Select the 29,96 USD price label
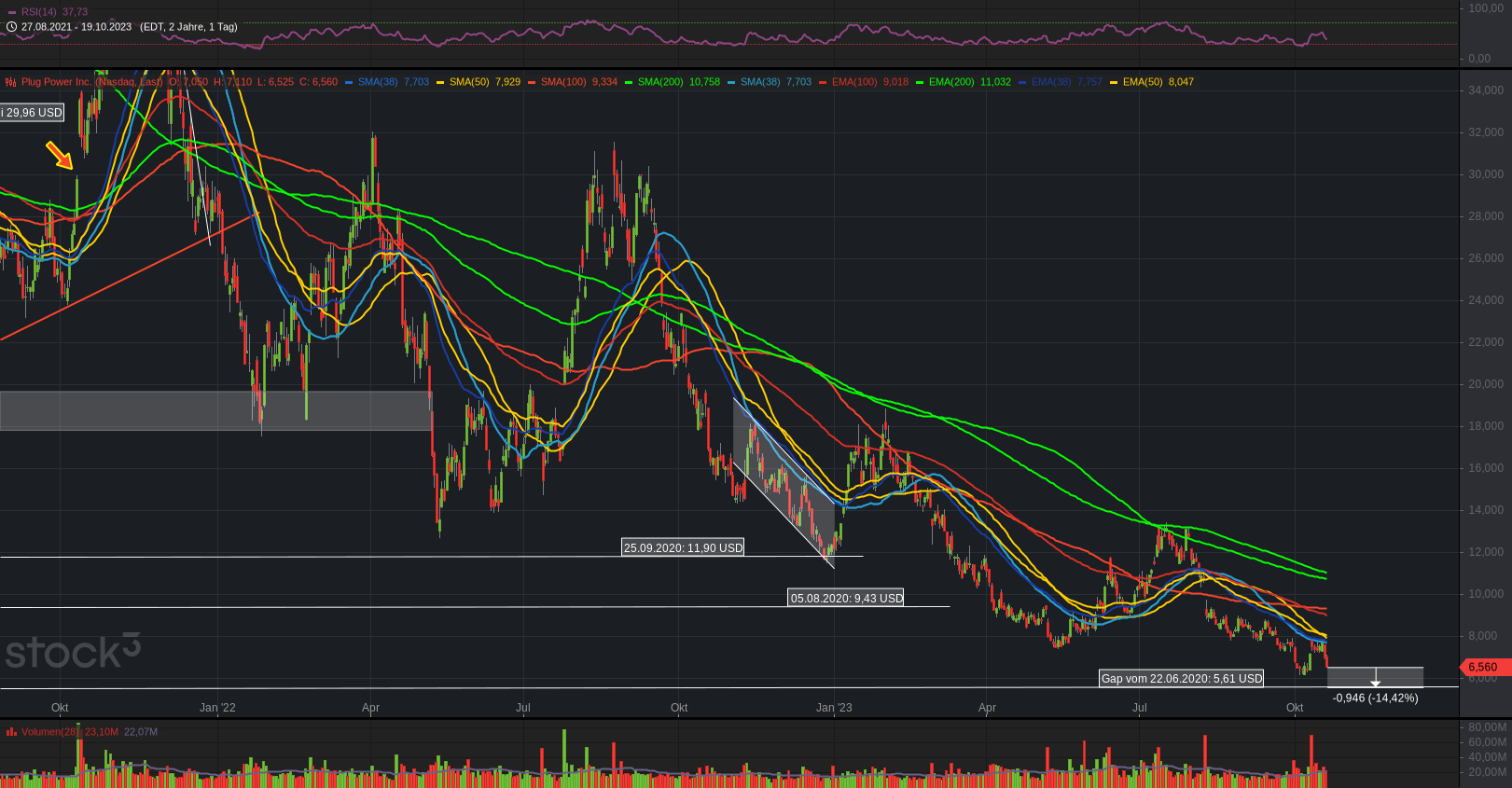Viewport: 1512px width, 788px height. click(x=33, y=113)
